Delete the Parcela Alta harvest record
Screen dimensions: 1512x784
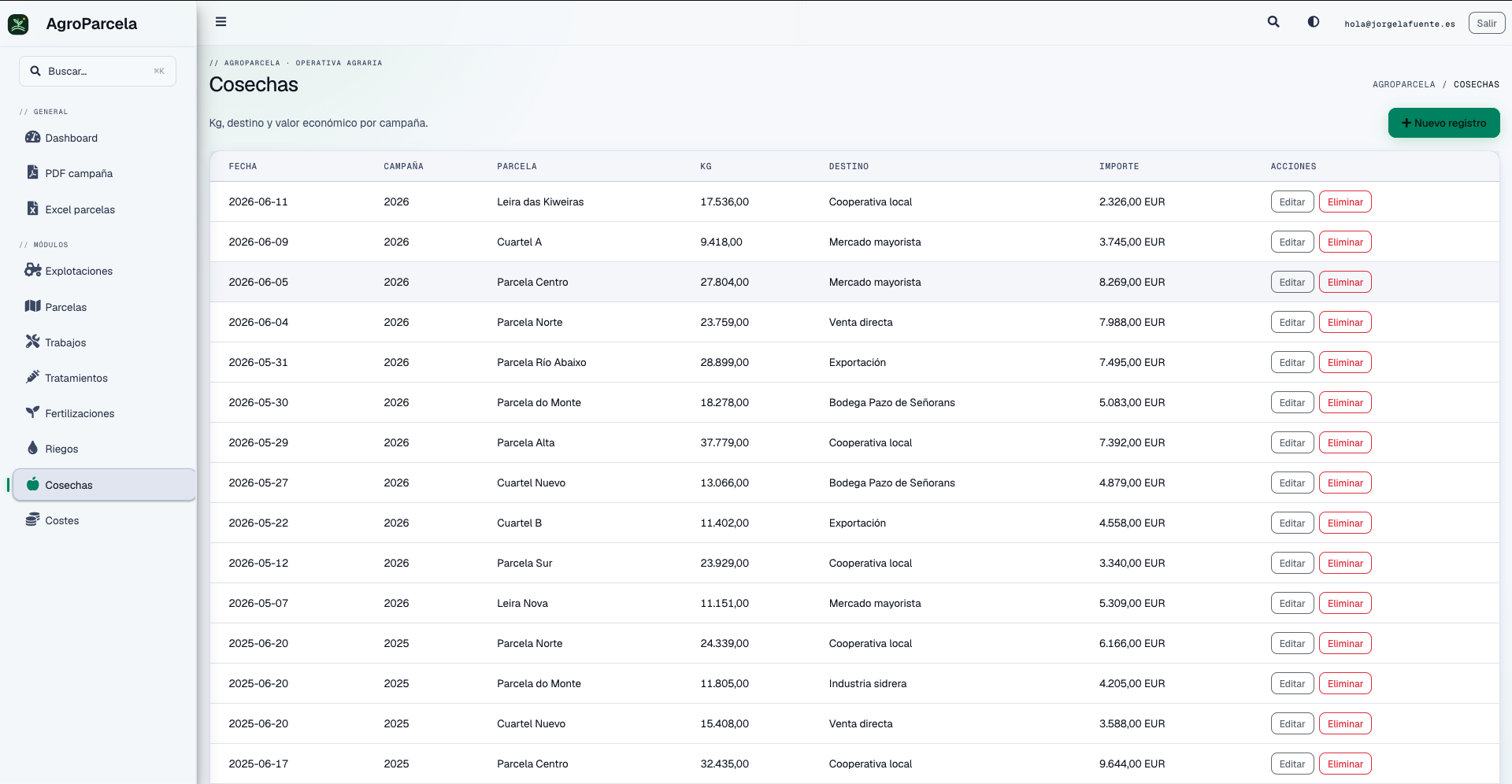point(1345,442)
